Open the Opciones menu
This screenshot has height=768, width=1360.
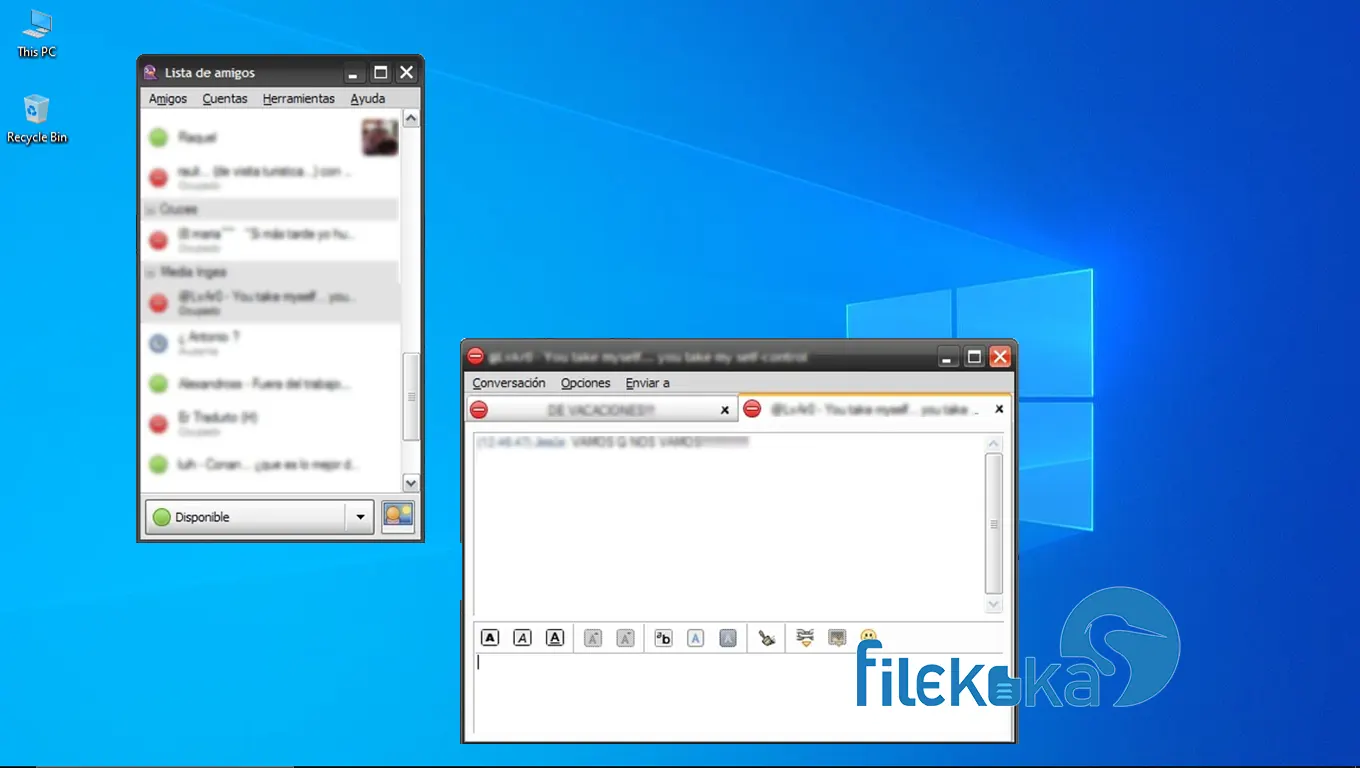(586, 383)
